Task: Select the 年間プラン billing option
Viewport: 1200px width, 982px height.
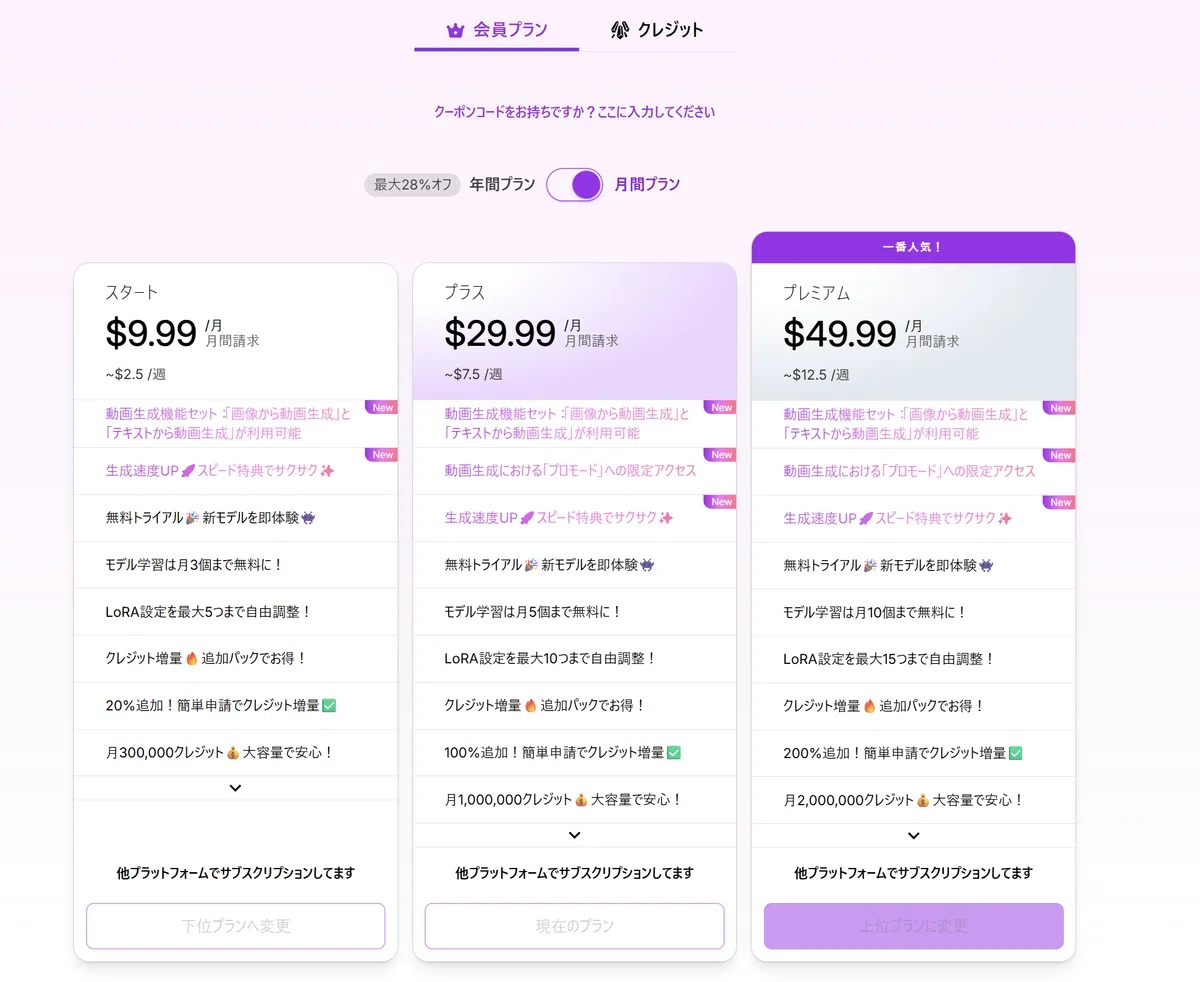Action: point(502,184)
